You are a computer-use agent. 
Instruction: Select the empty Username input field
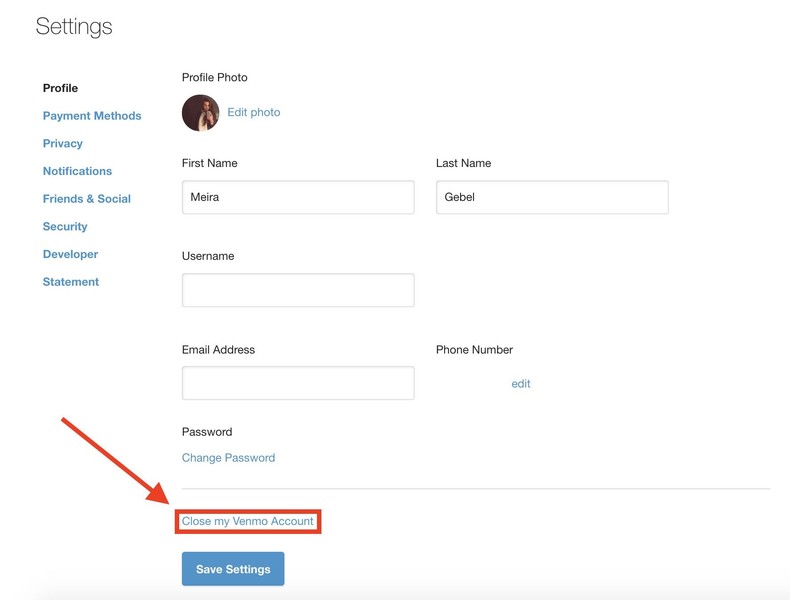click(x=298, y=290)
